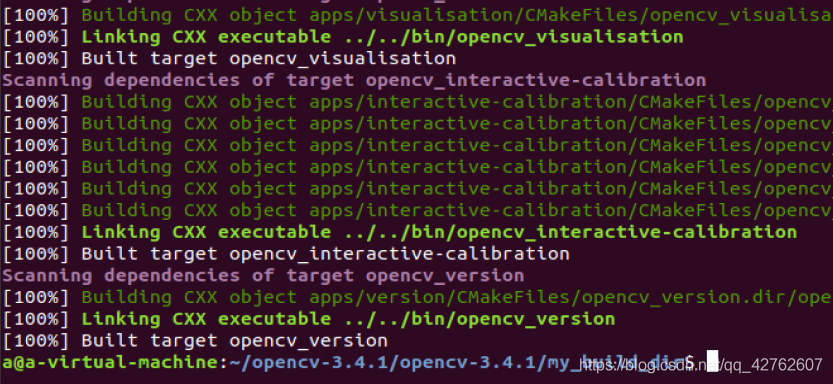Select the 'Built target opencv_version' line
Viewport: 833px width, 384px height.
pyautogui.click(x=195, y=340)
